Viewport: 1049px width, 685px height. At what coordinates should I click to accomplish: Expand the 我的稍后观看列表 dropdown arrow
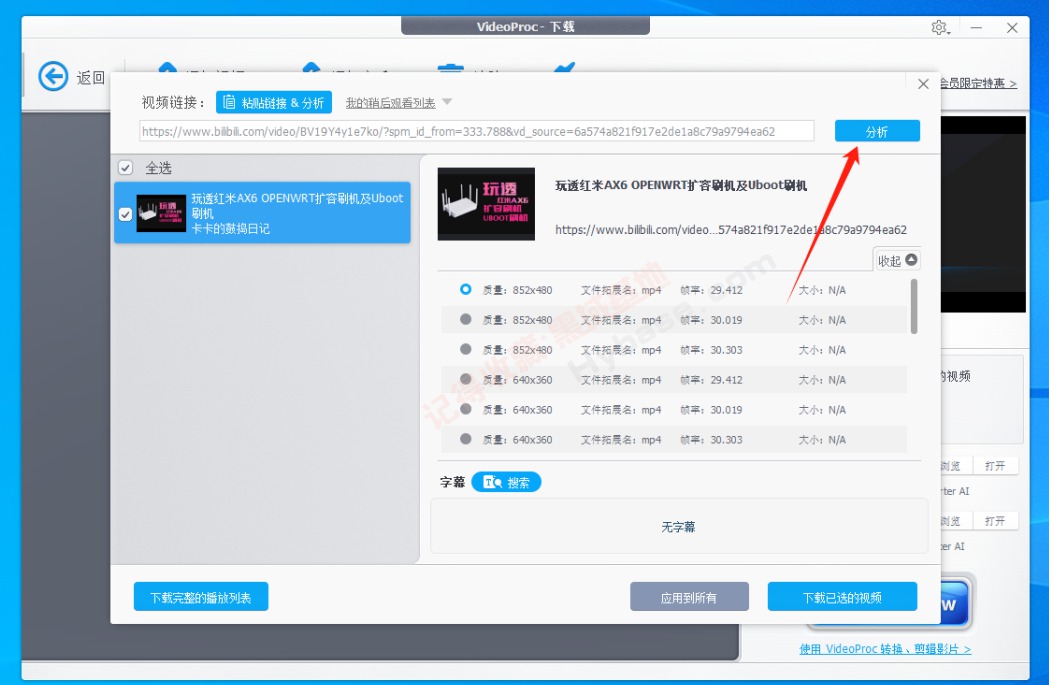click(448, 102)
